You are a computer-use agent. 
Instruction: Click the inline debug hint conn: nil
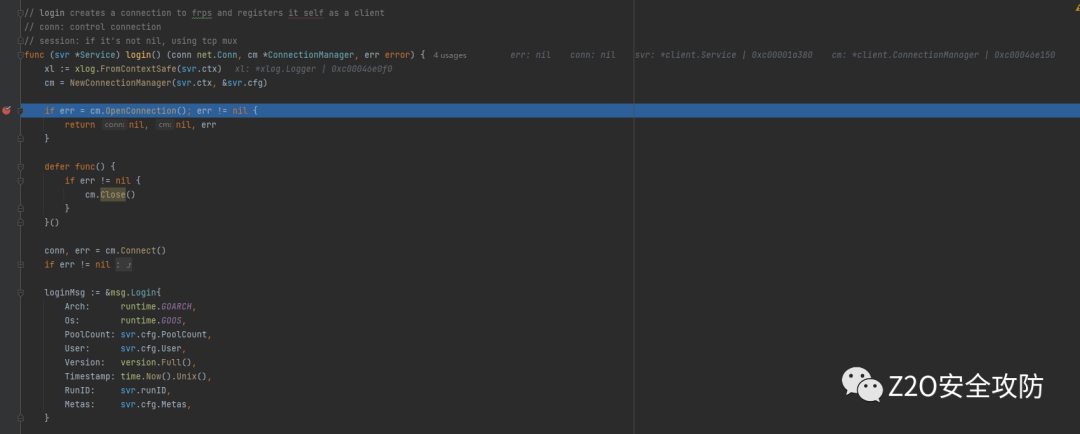592,55
